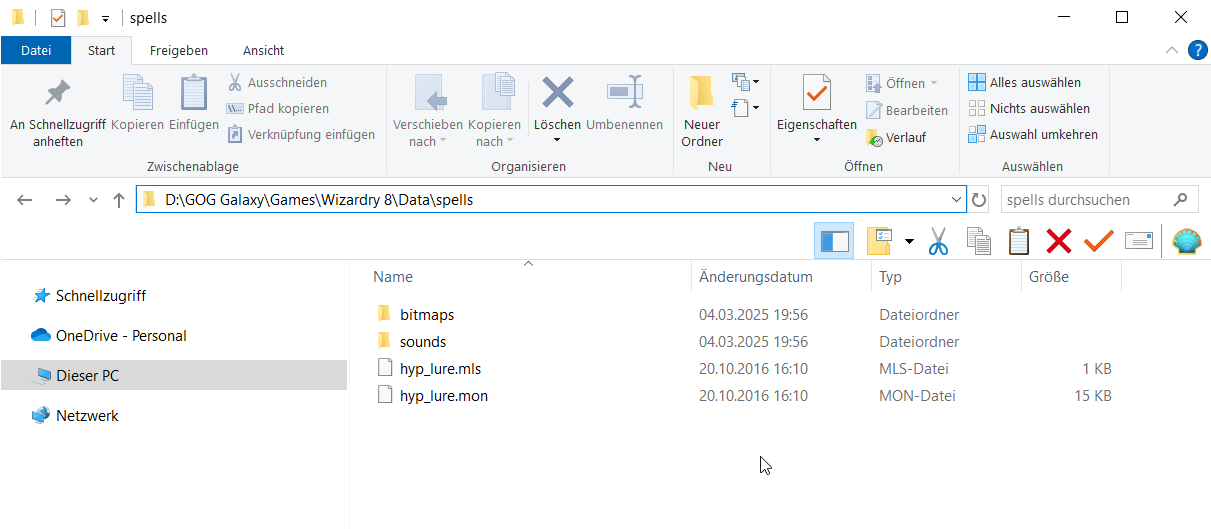Viewport: 1211px width, 529px height.
Task: Open the Datei menu tab
Action: tap(36, 50)
